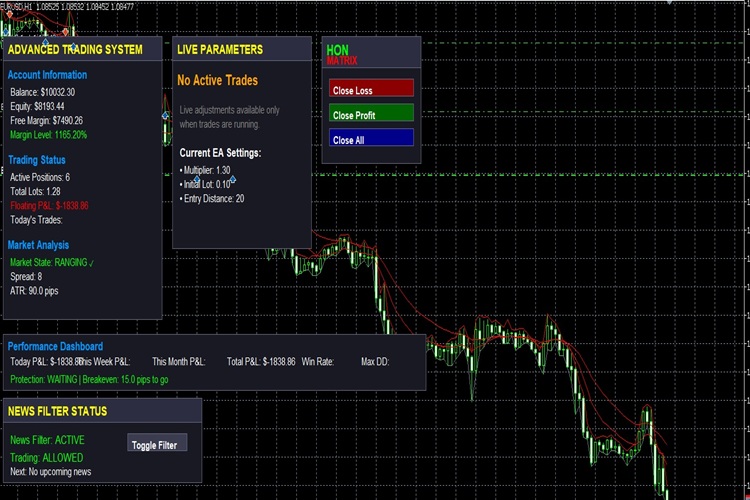This screenshot has width=750, height=500.
Task: Select the Balance: $10032.30 line
Action: point(42,92)
